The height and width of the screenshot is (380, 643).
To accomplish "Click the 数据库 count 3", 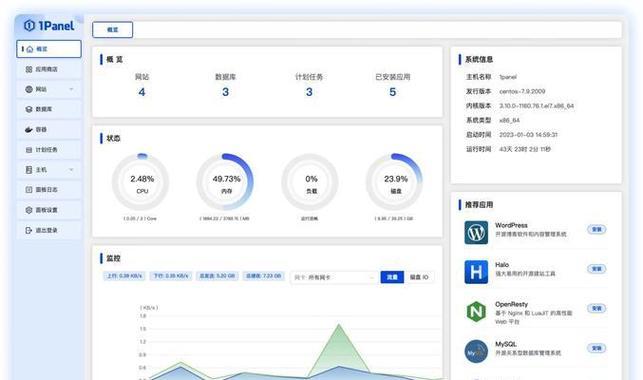I will coord(226,92).
